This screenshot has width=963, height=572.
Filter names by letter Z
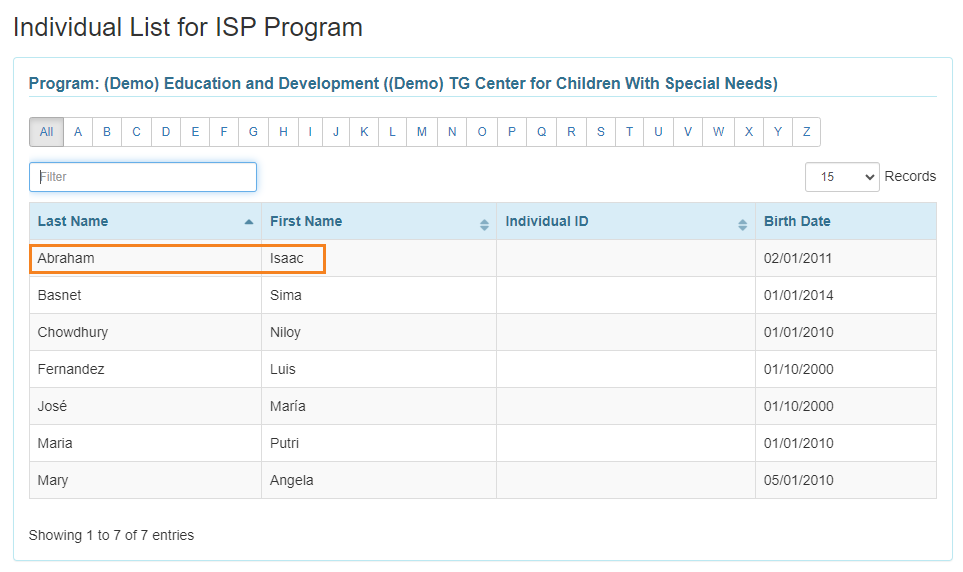(806, 132)
